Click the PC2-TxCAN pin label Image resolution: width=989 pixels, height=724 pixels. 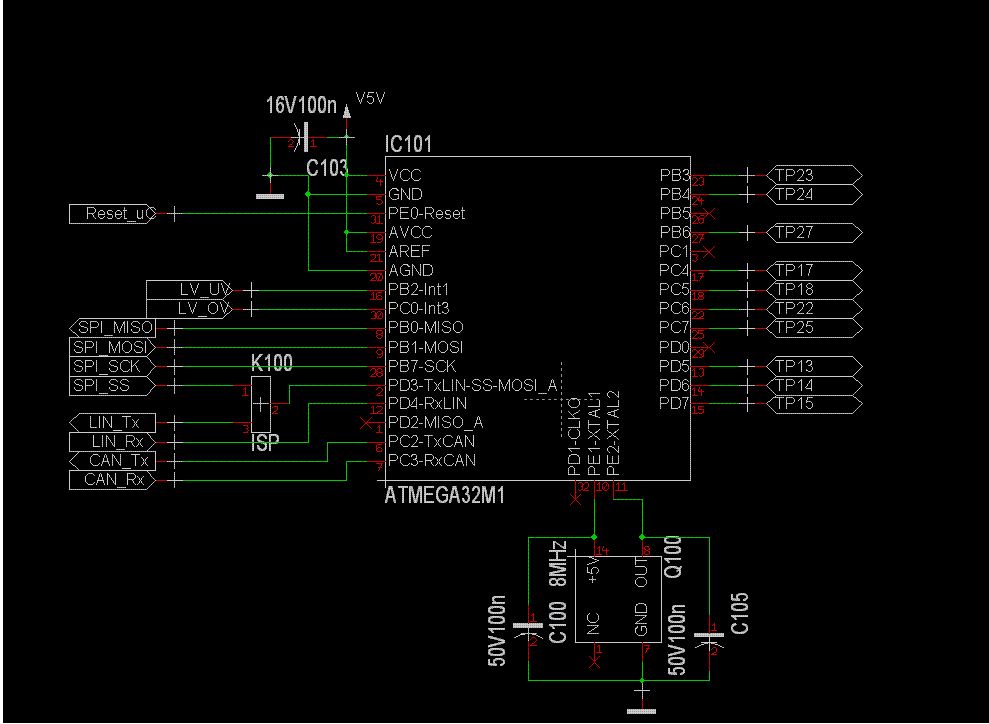tap(432, 441)
